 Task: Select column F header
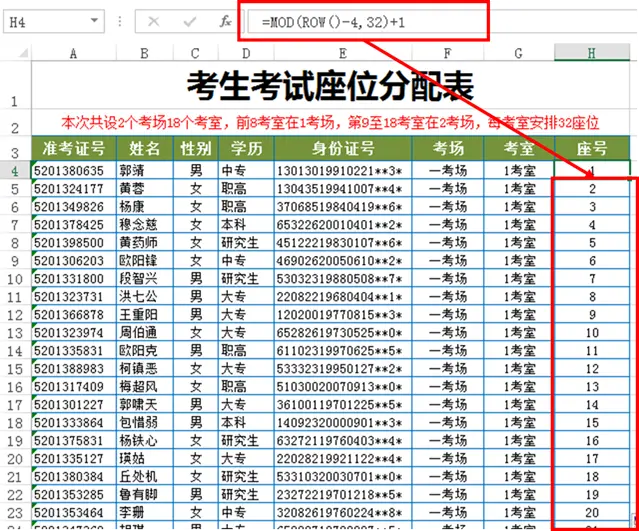point(447,53)
